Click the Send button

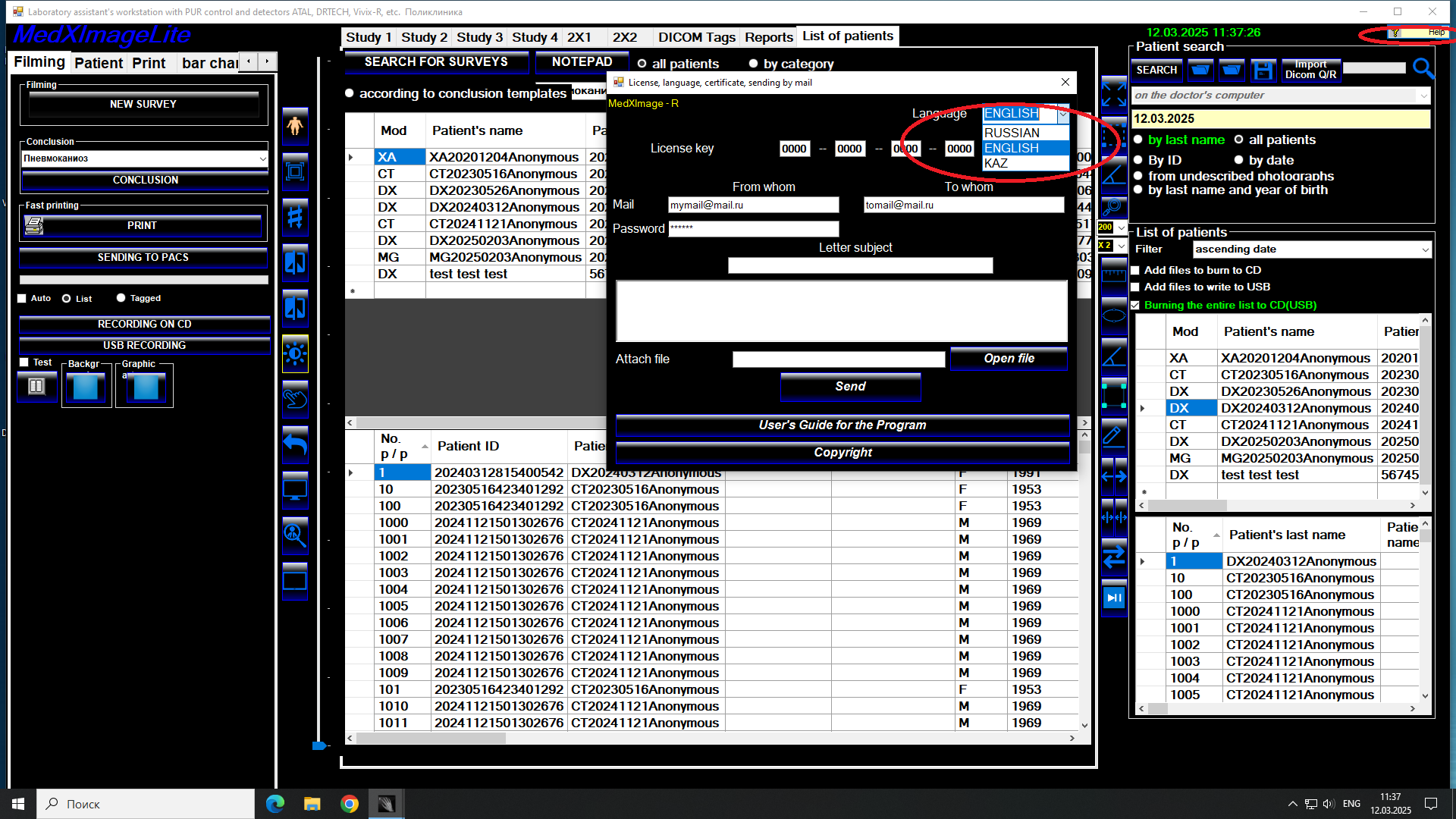pos(850,387)
